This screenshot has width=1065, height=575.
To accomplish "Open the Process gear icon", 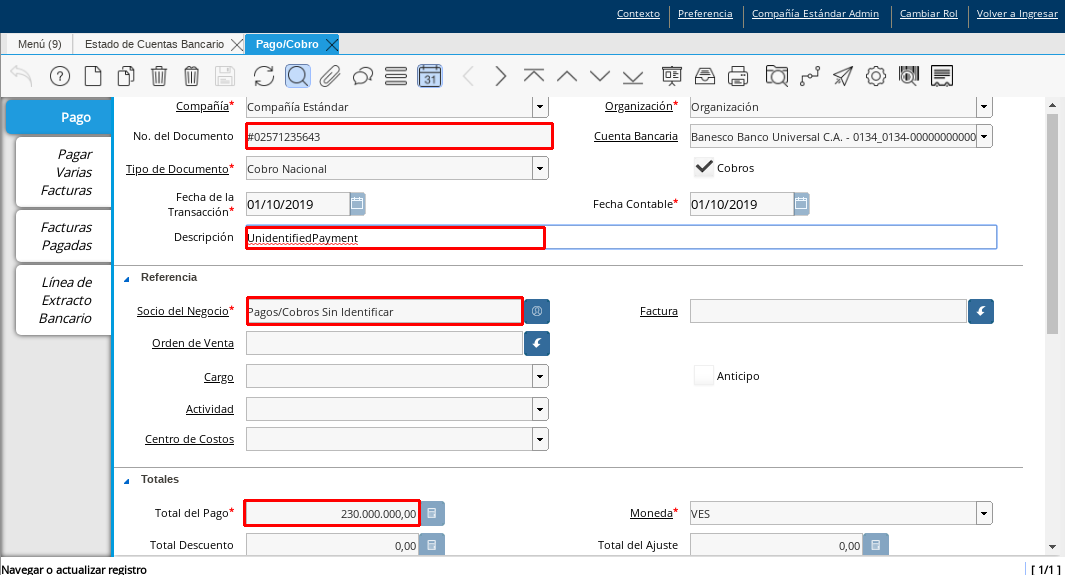I will tap(876, 76).
